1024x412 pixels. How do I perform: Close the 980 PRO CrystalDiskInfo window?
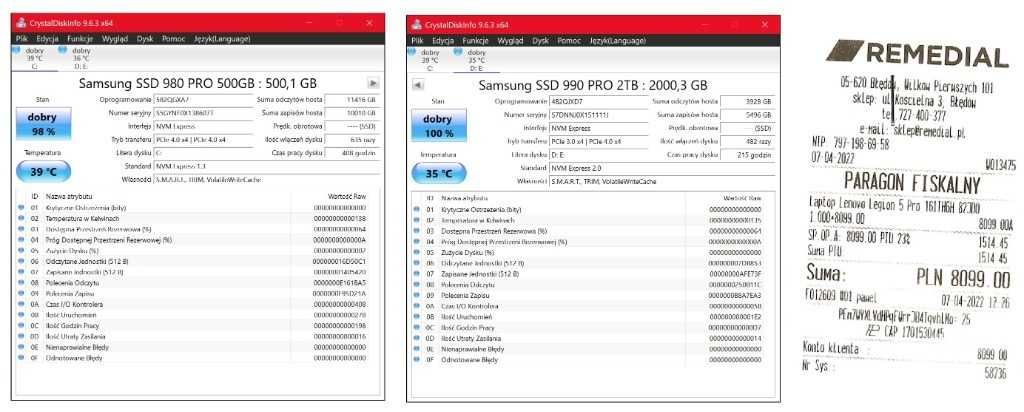[x=370, y=23]
